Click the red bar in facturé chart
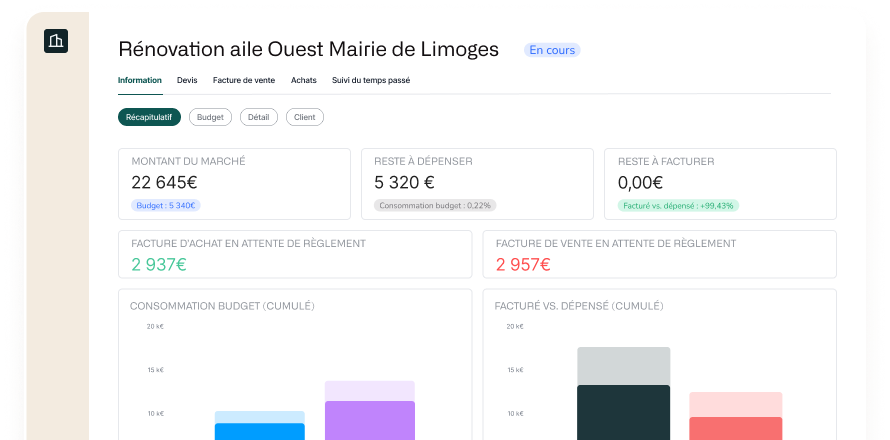Viewport: 890px width, 440px height. pos(736,428)
